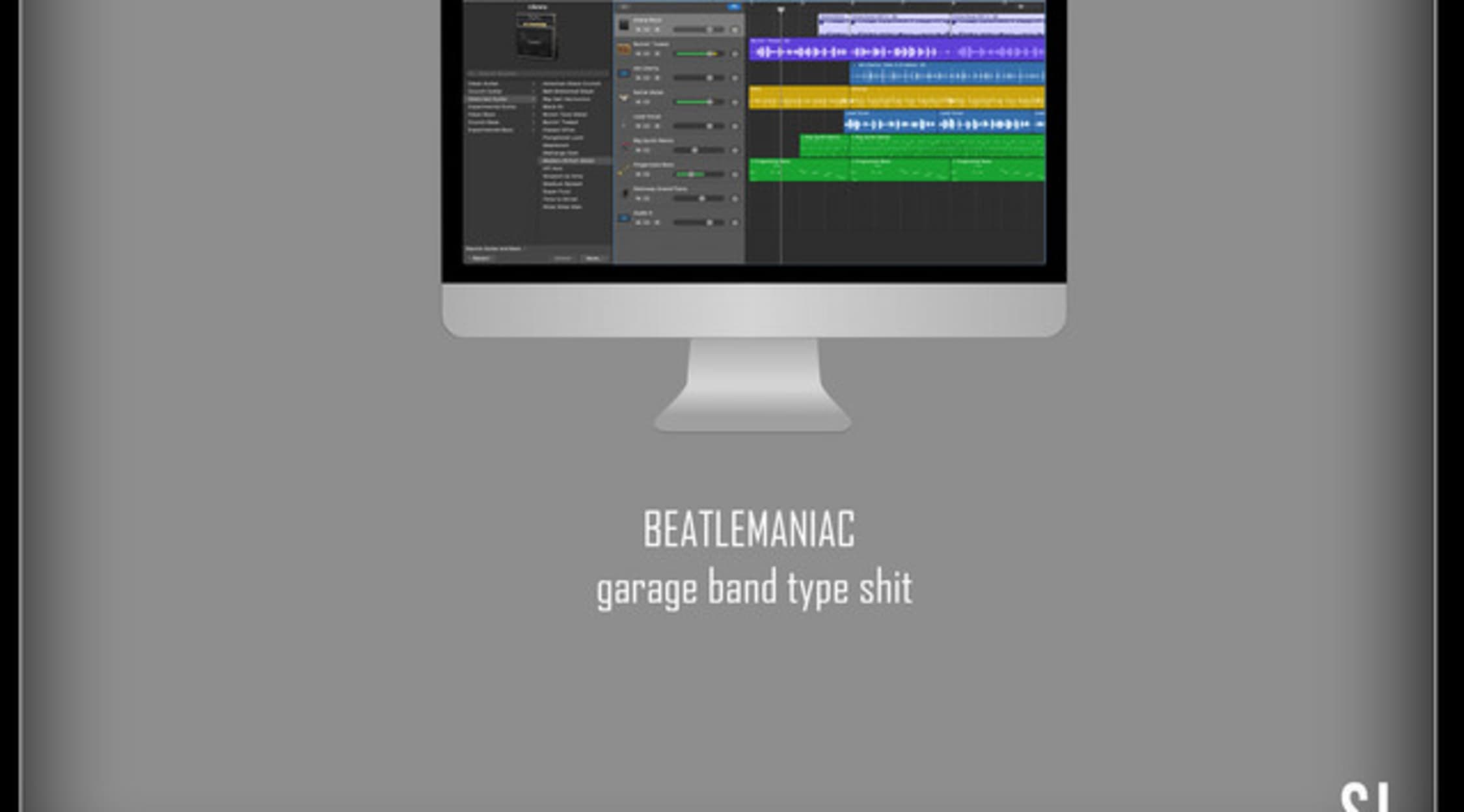Click the blue waveform icon on the bottom track
The image size is (1464, 812).
click(624, 218)
